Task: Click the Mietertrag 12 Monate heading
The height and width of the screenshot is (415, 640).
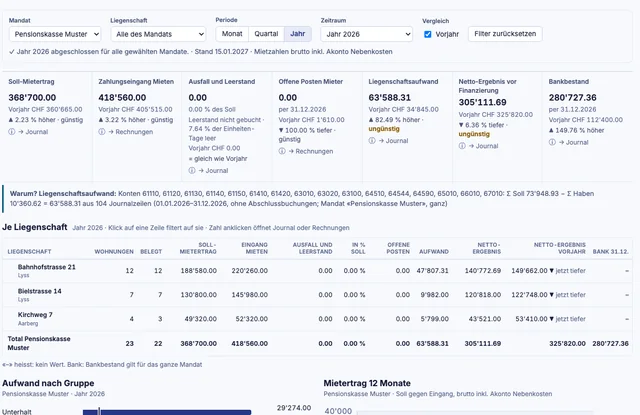Action: pyautogui.click(x=367, y=383)
